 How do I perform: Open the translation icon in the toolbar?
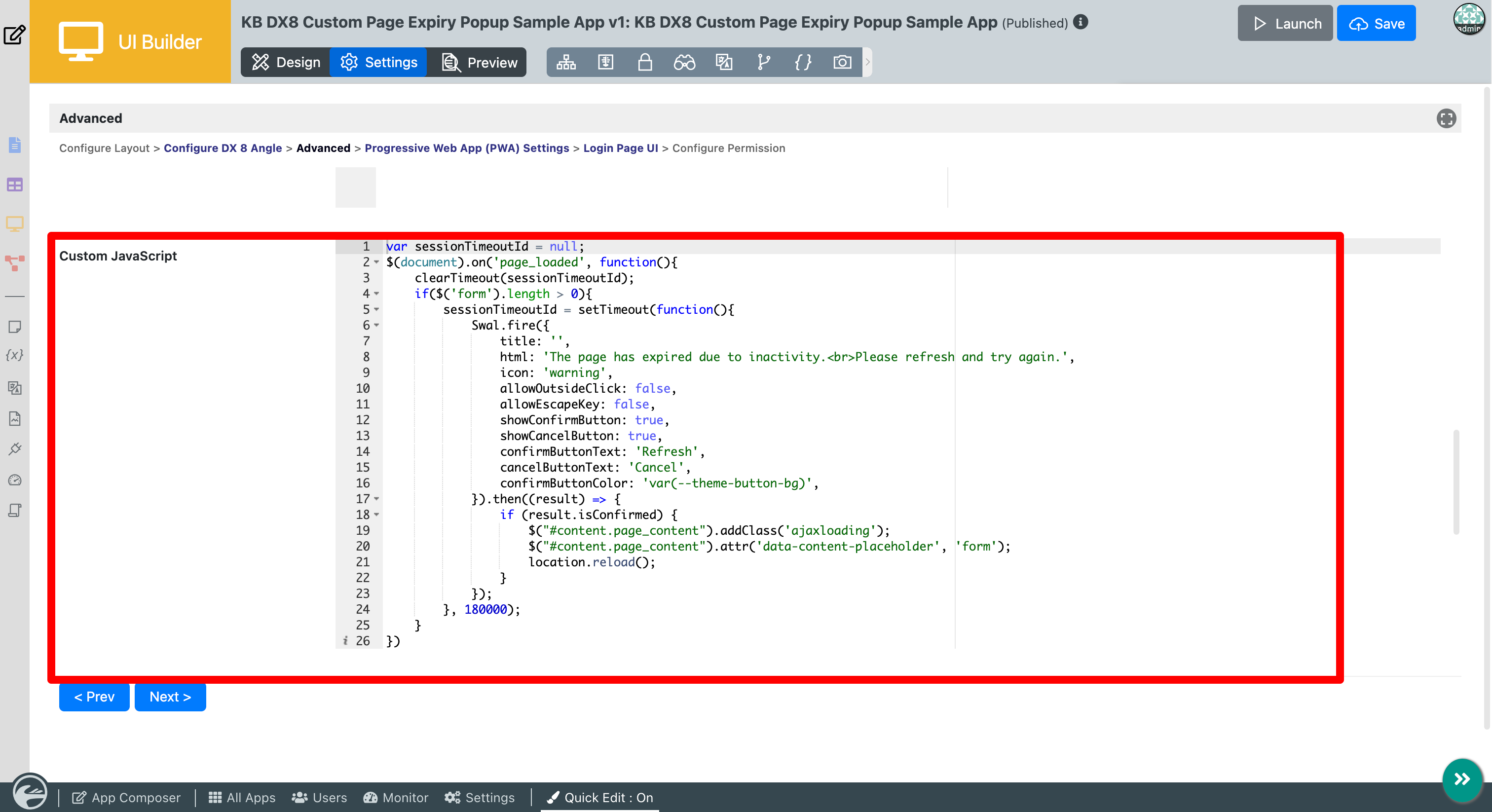[724, 62]
